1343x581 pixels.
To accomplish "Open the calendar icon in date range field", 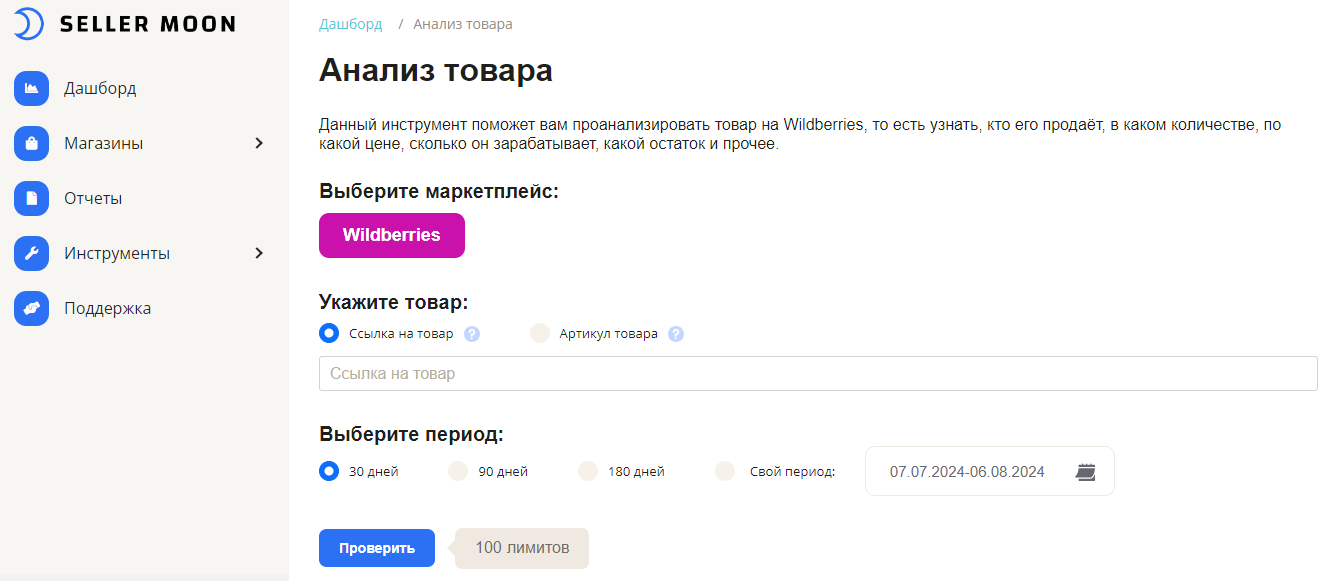I will 1086,472.
